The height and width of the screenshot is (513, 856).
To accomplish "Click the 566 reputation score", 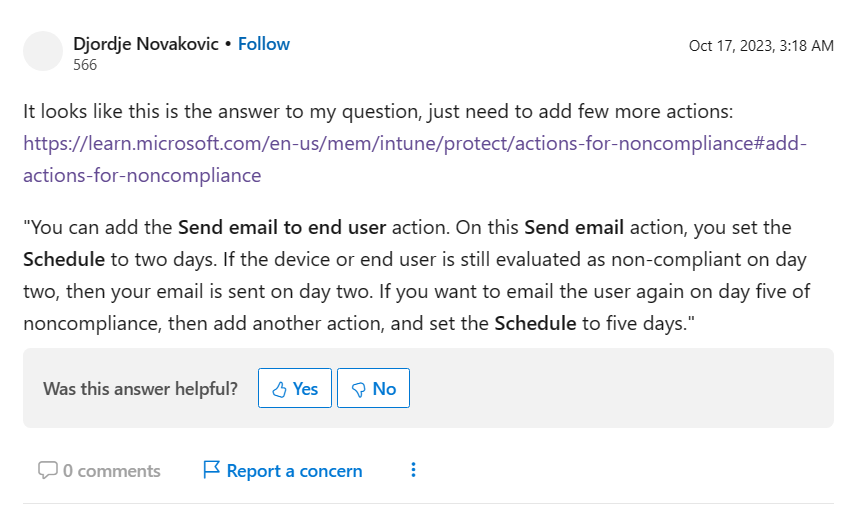I will pyautogui.click(x=85, y=65).
